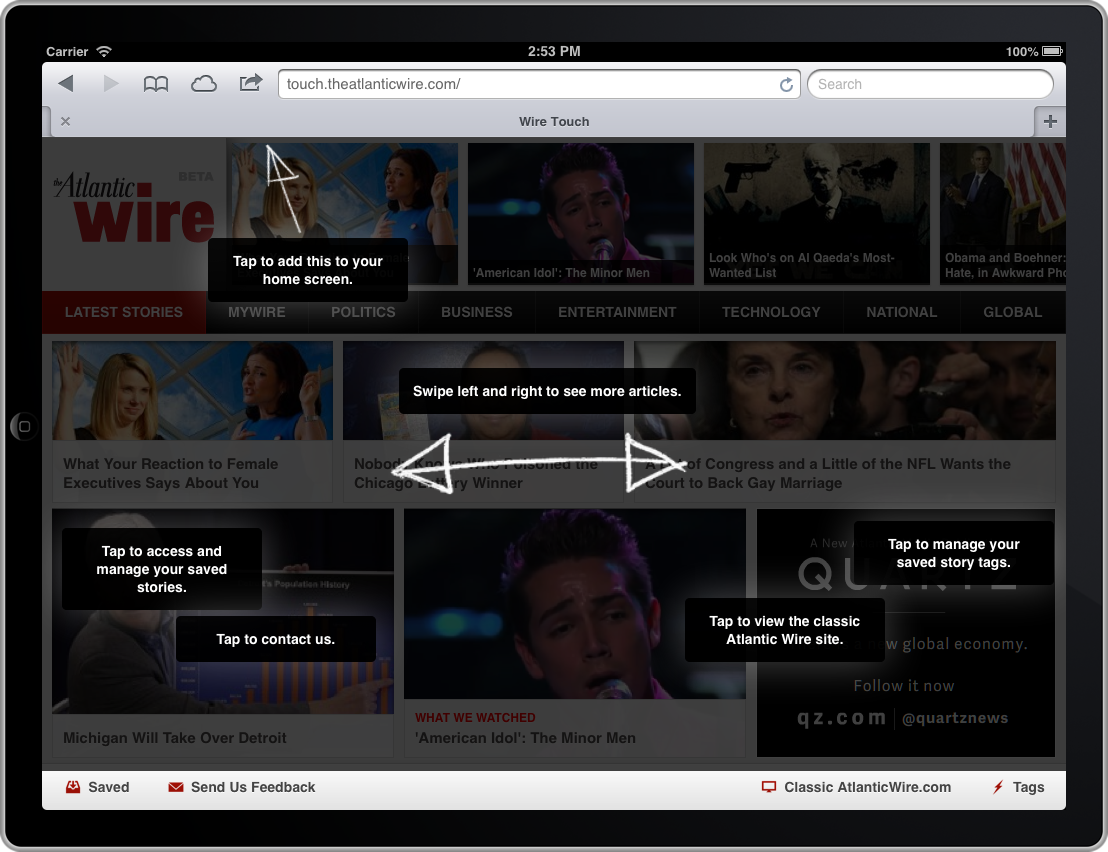The image size is (1108, 852).
Task: Open Al Qaeda's Most-Wanted List thumbnail
Action: (816, 213)
